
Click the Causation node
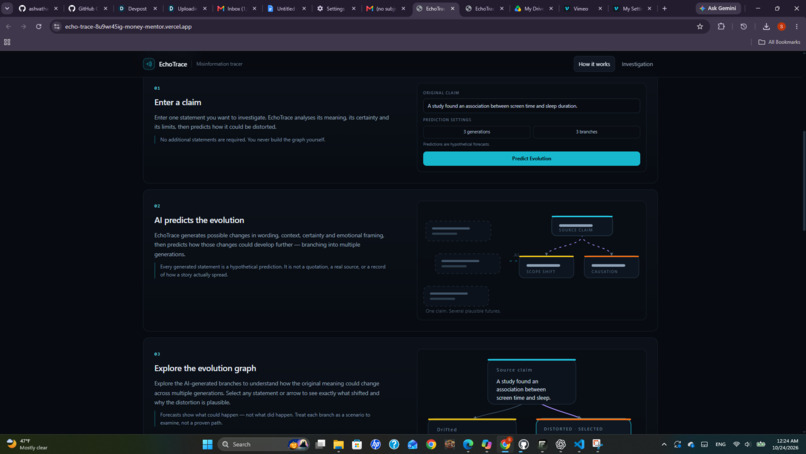611,267
